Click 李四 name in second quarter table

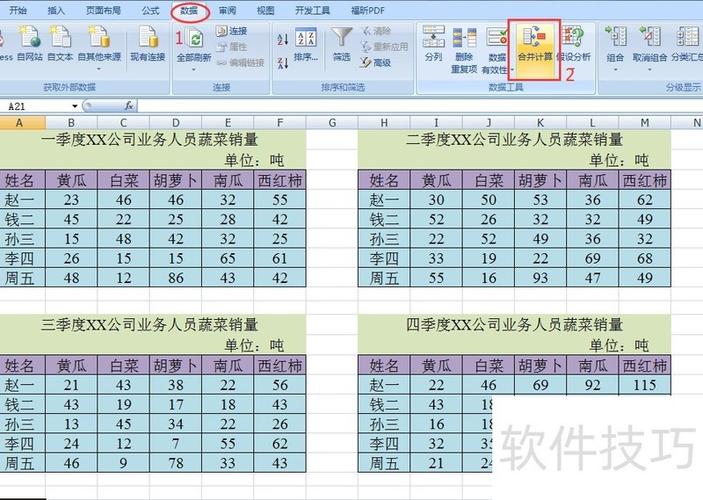(x=384, y=258)
